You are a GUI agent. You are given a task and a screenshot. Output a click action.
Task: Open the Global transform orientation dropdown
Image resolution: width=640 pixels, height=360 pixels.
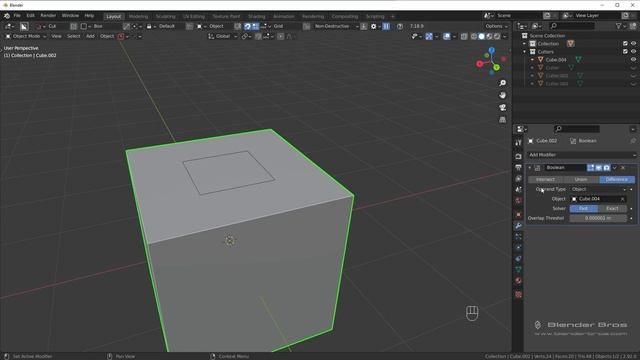point(223,36)
